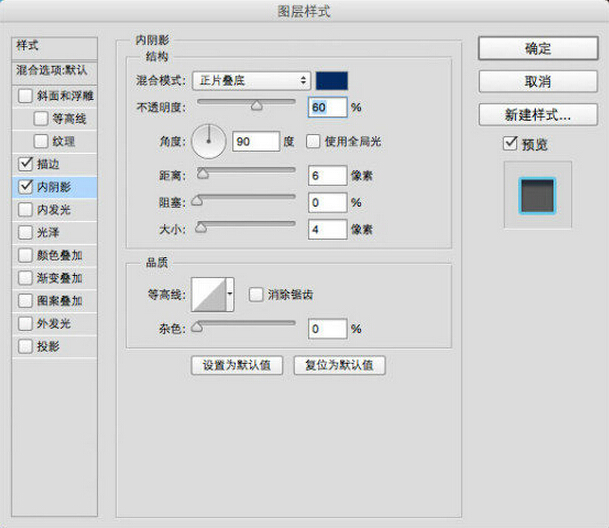Open the 混合模式 blend mode dropdown
Image resolution: width=609 pixels, height=528 pixels.
[x=252, y=81]
